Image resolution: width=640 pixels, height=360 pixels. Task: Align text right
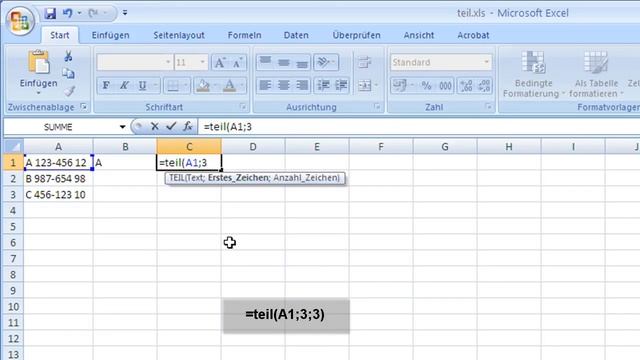[x=302, y=86]
